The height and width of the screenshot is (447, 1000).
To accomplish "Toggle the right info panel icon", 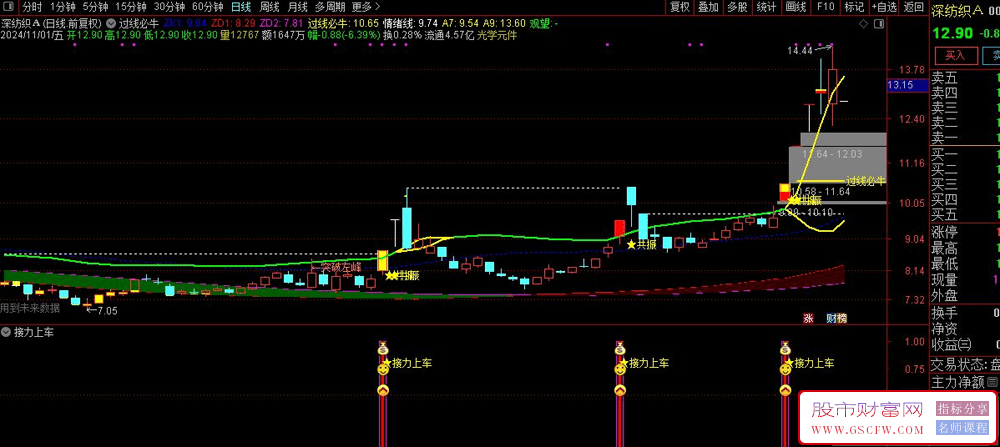I will pyautogui.click(x=880, y=24).
